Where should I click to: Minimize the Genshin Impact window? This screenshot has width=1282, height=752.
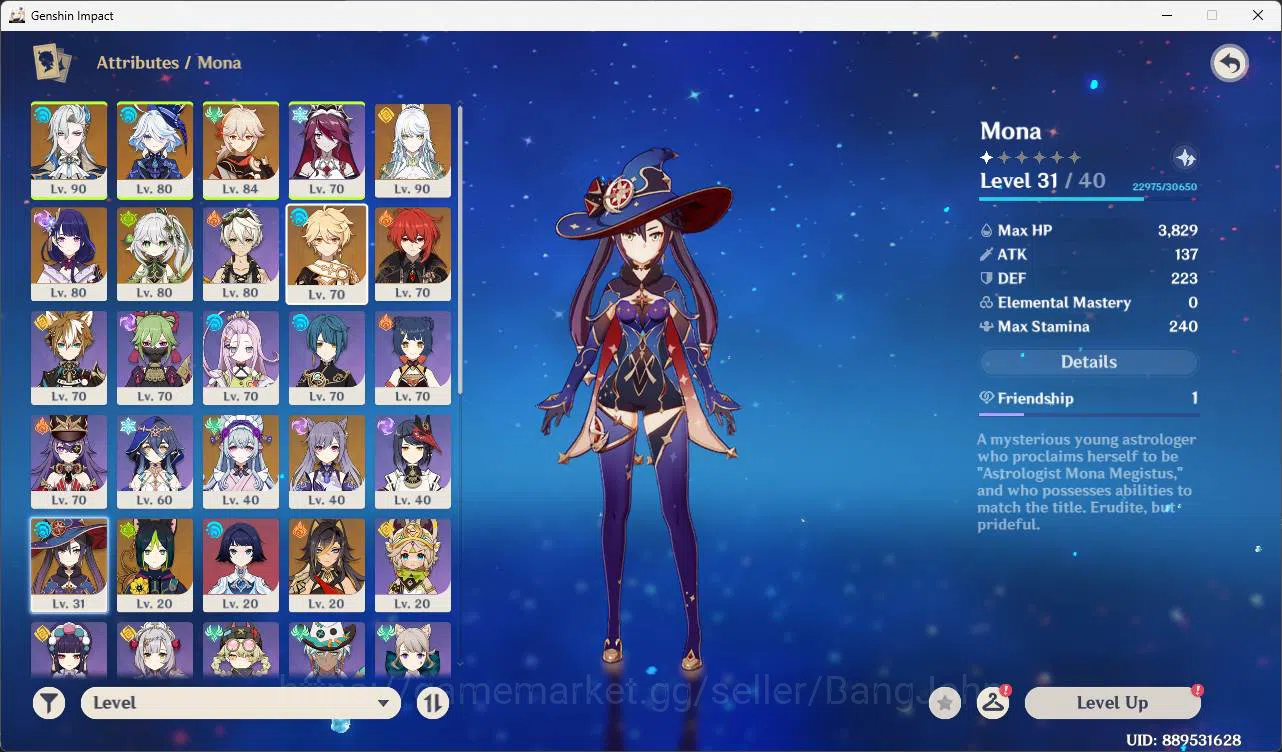[1166, 15]
